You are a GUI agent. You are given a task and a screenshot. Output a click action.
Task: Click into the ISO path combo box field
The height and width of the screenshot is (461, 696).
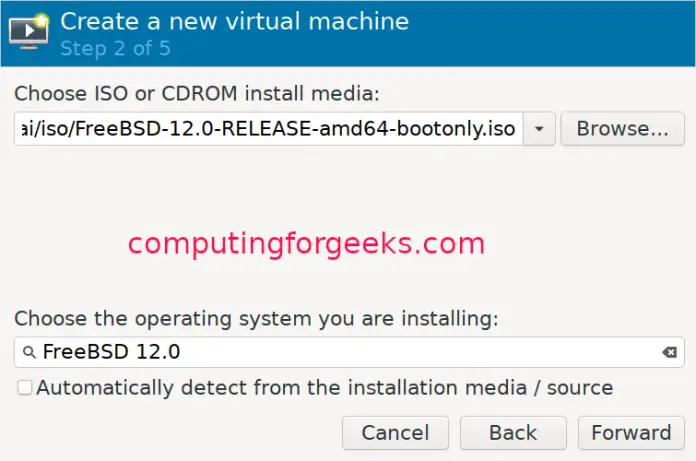pyautogui.click(x=269, y=129)
